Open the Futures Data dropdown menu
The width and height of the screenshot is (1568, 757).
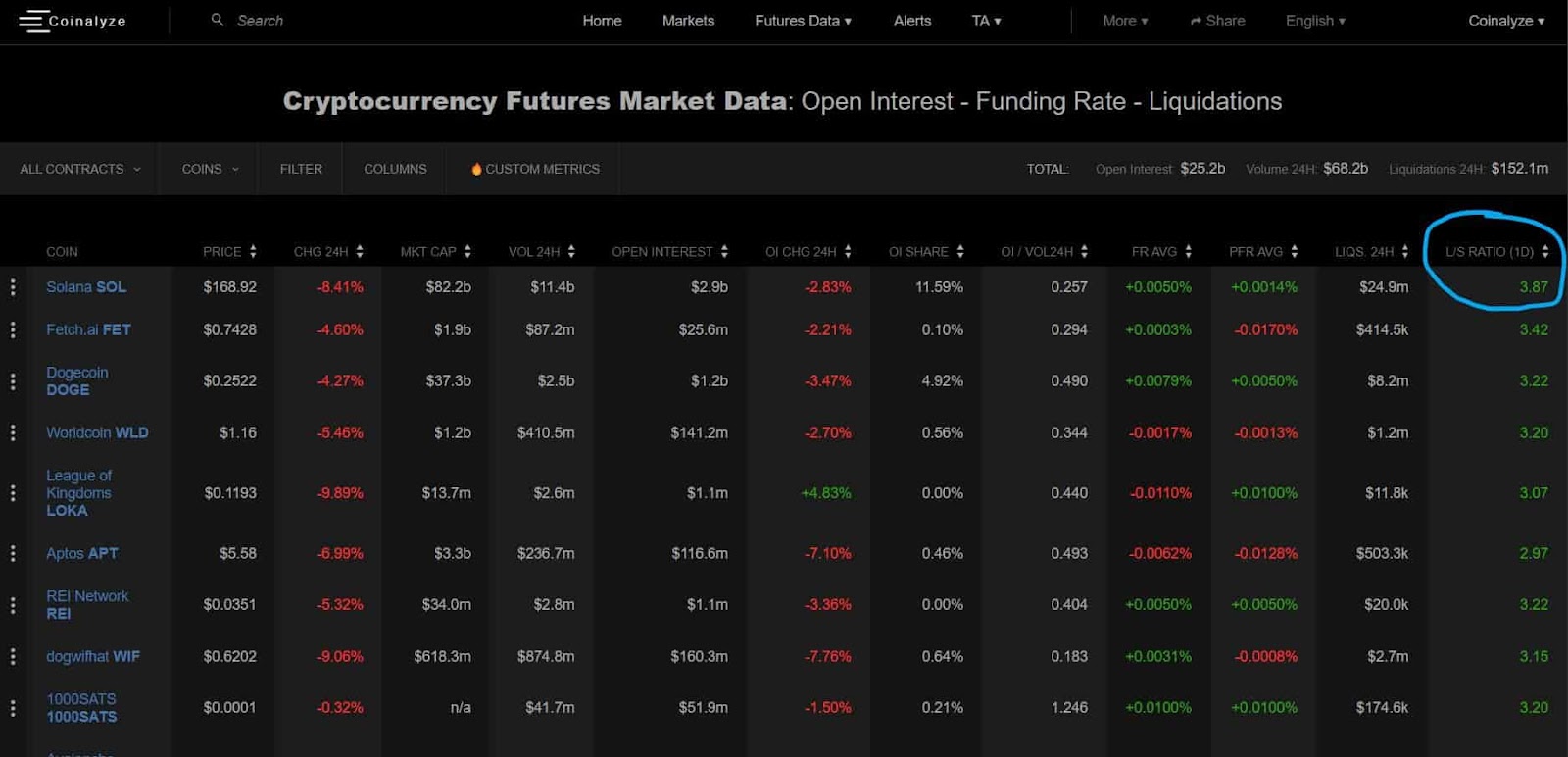coord(803,21)
